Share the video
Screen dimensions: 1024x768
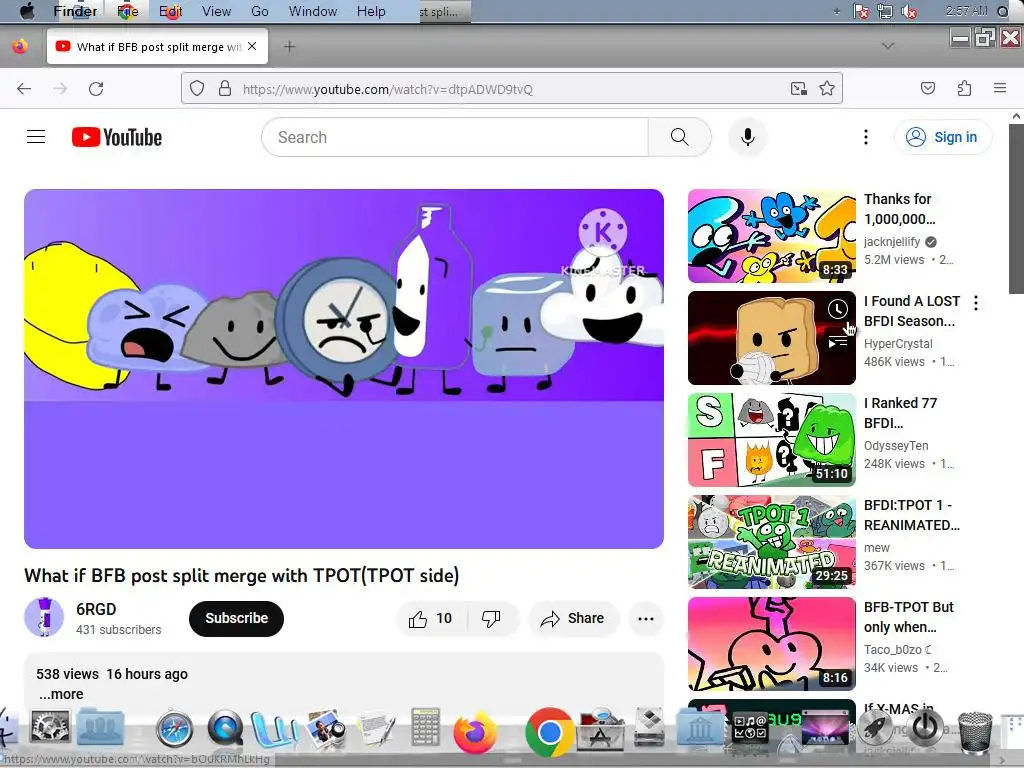(x=573, y=618)
